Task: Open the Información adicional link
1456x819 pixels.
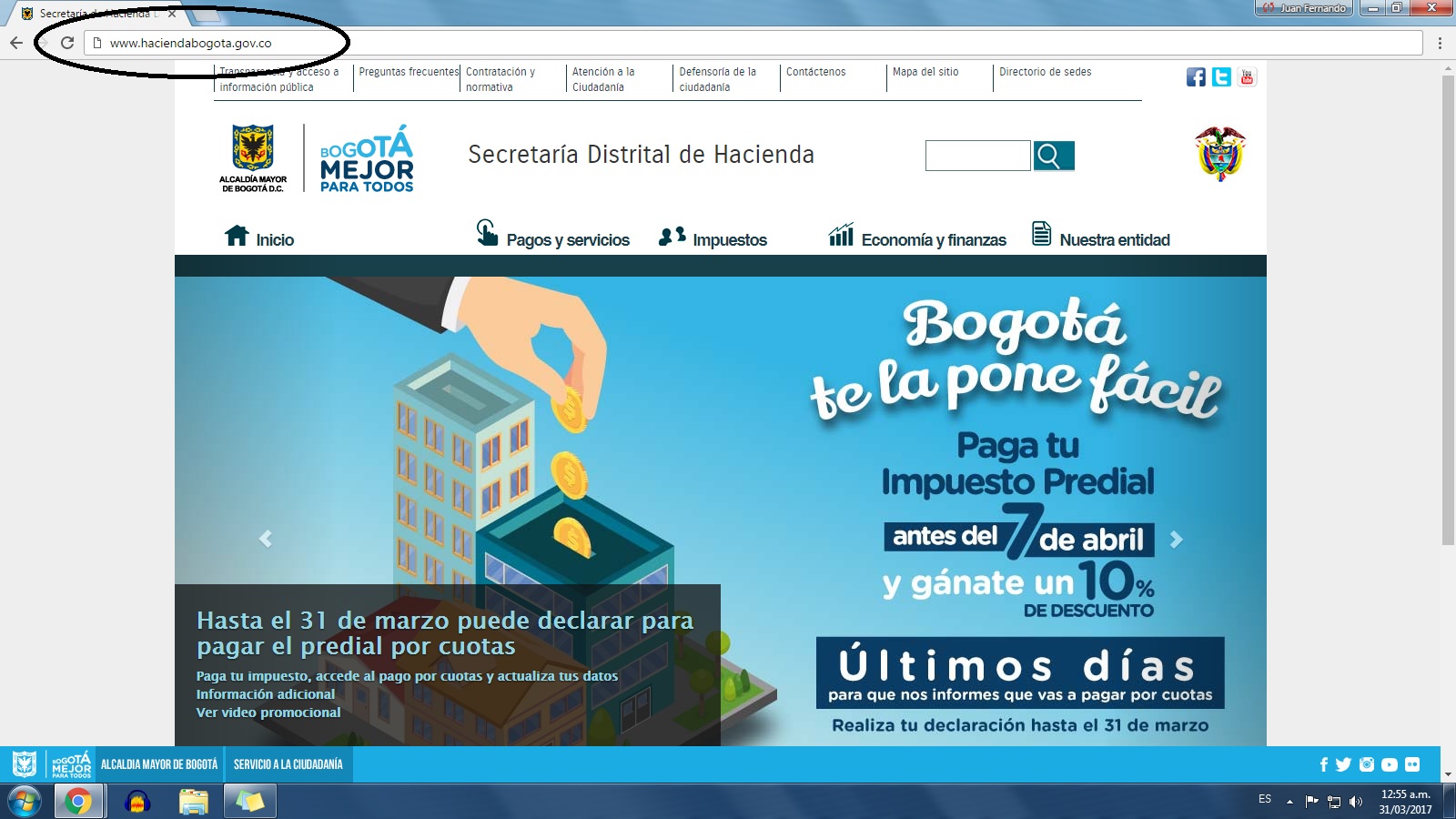Action: 266,694
